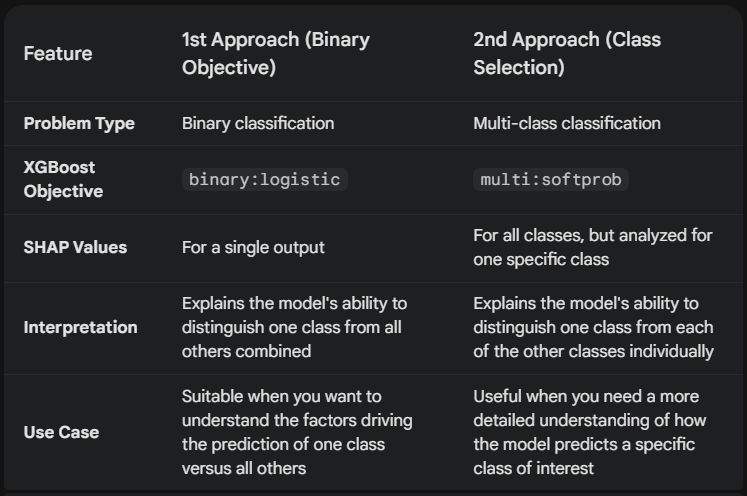This screenshot has height=496, width=747.
Task: Select the 'Use Case' row label
Action: tap(61, 432)
